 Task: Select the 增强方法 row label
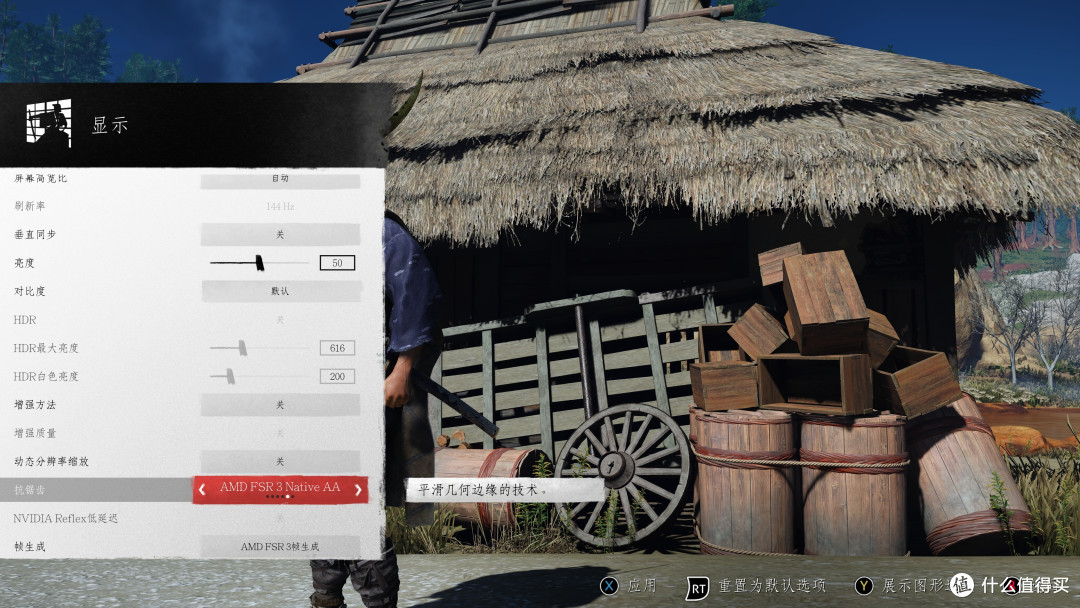tap(35, 405)
